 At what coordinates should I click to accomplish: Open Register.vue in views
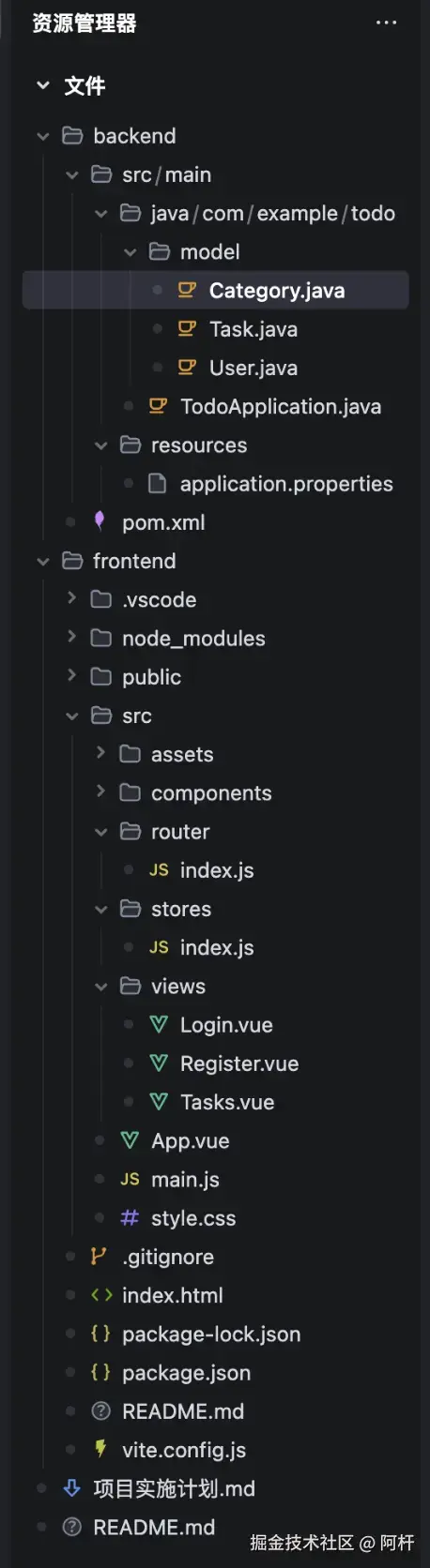pyautogui.click(x=238, y=1063)
